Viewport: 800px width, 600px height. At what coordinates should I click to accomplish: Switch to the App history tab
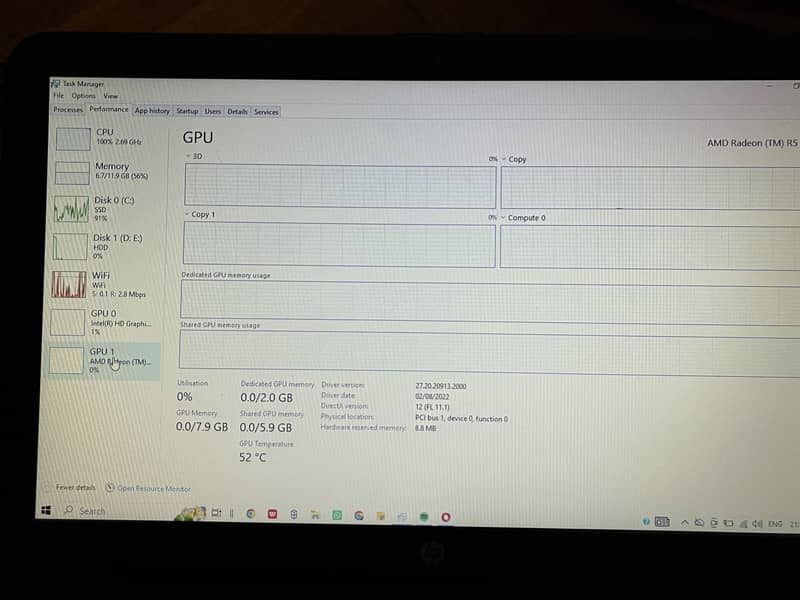[152, 111]
